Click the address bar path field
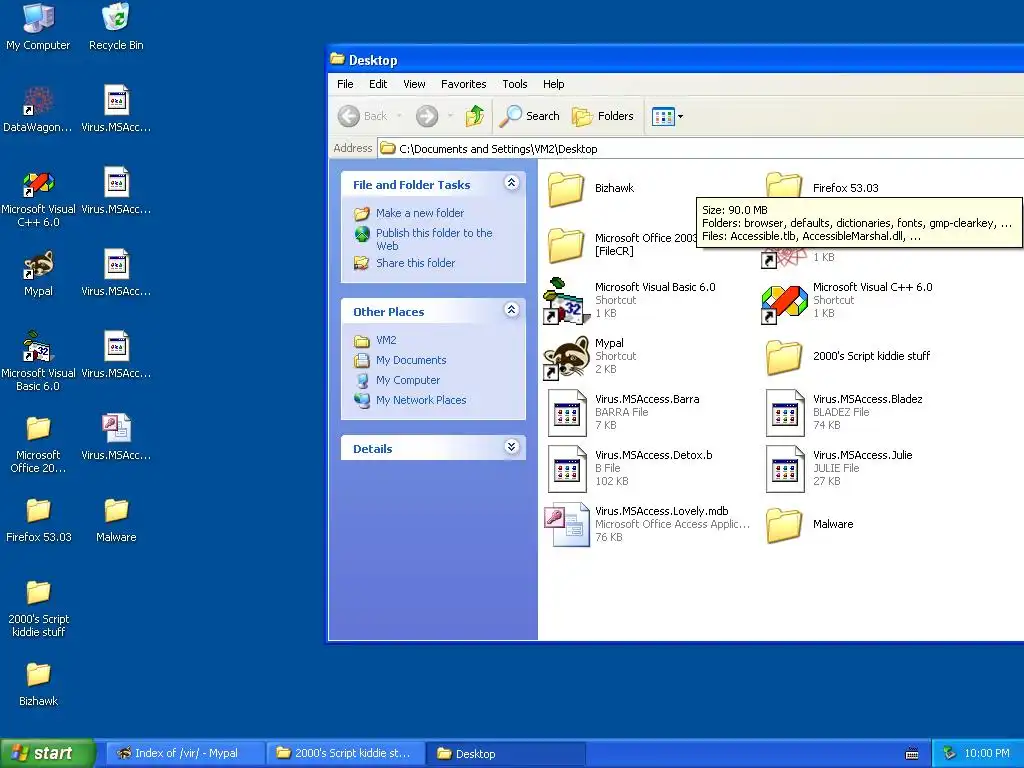This screenshot has height=768, width=1024. 700,149
